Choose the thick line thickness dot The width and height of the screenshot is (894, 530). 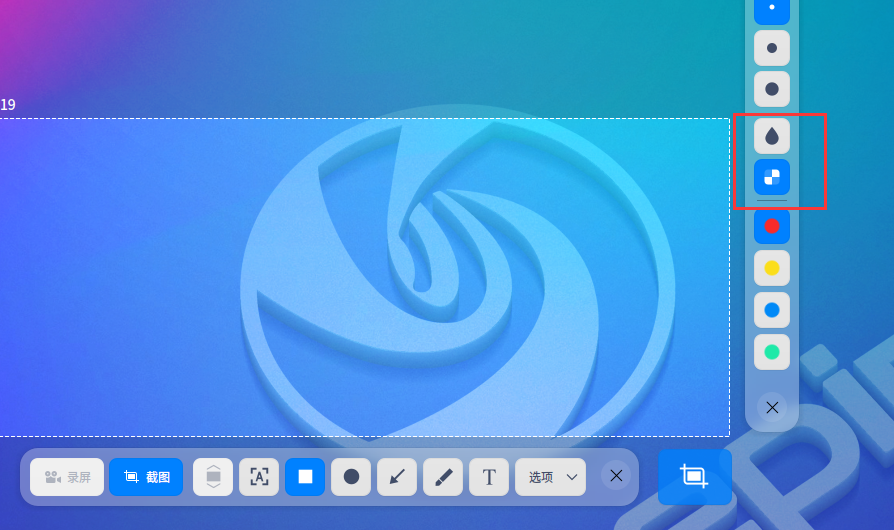point(772,89)
